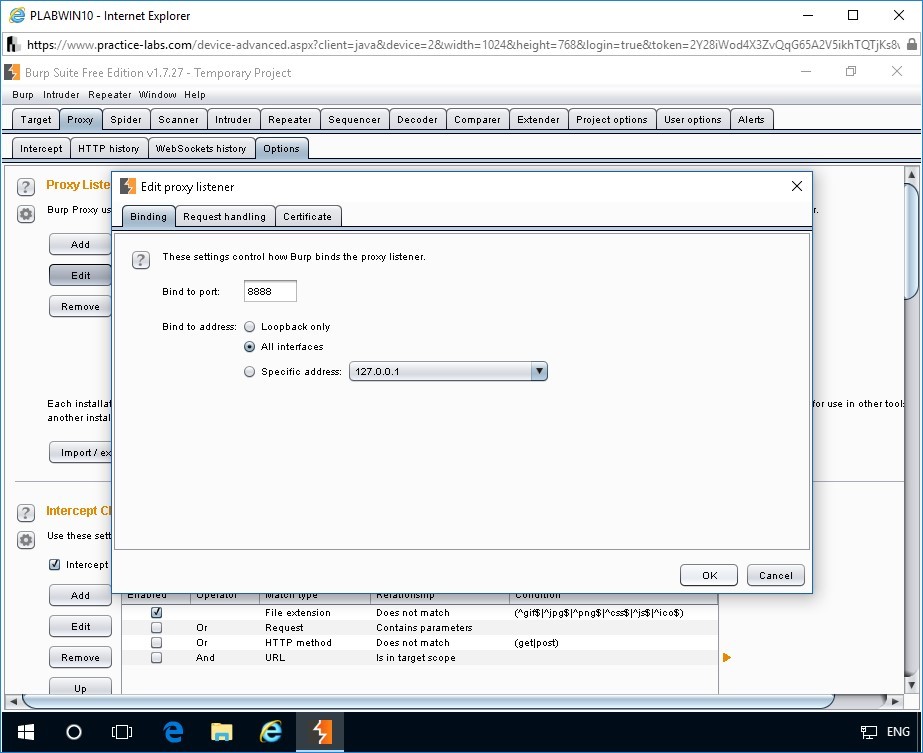Open File Explorer from the taskbar
The width and height of the screenshot is (923, 753).
coord(222,731)
